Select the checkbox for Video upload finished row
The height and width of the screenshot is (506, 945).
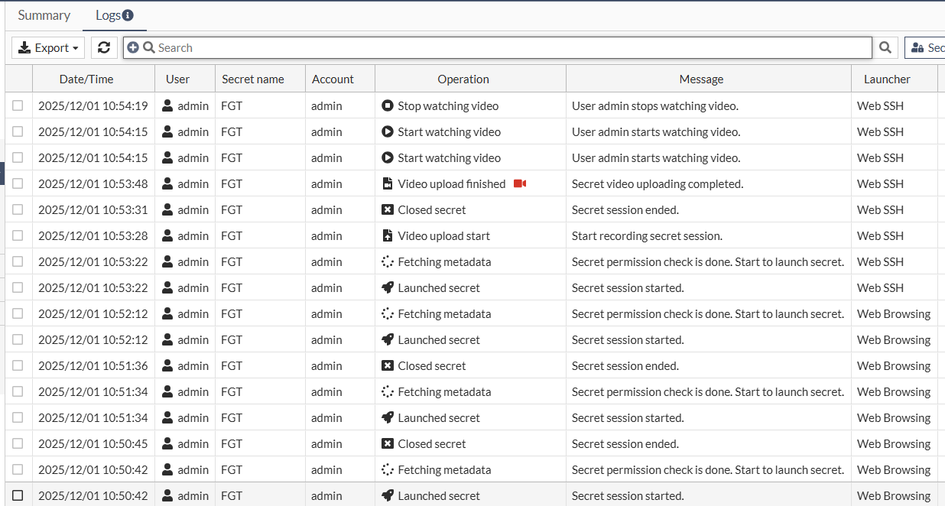pyautogui.click(x=18, y=184)
